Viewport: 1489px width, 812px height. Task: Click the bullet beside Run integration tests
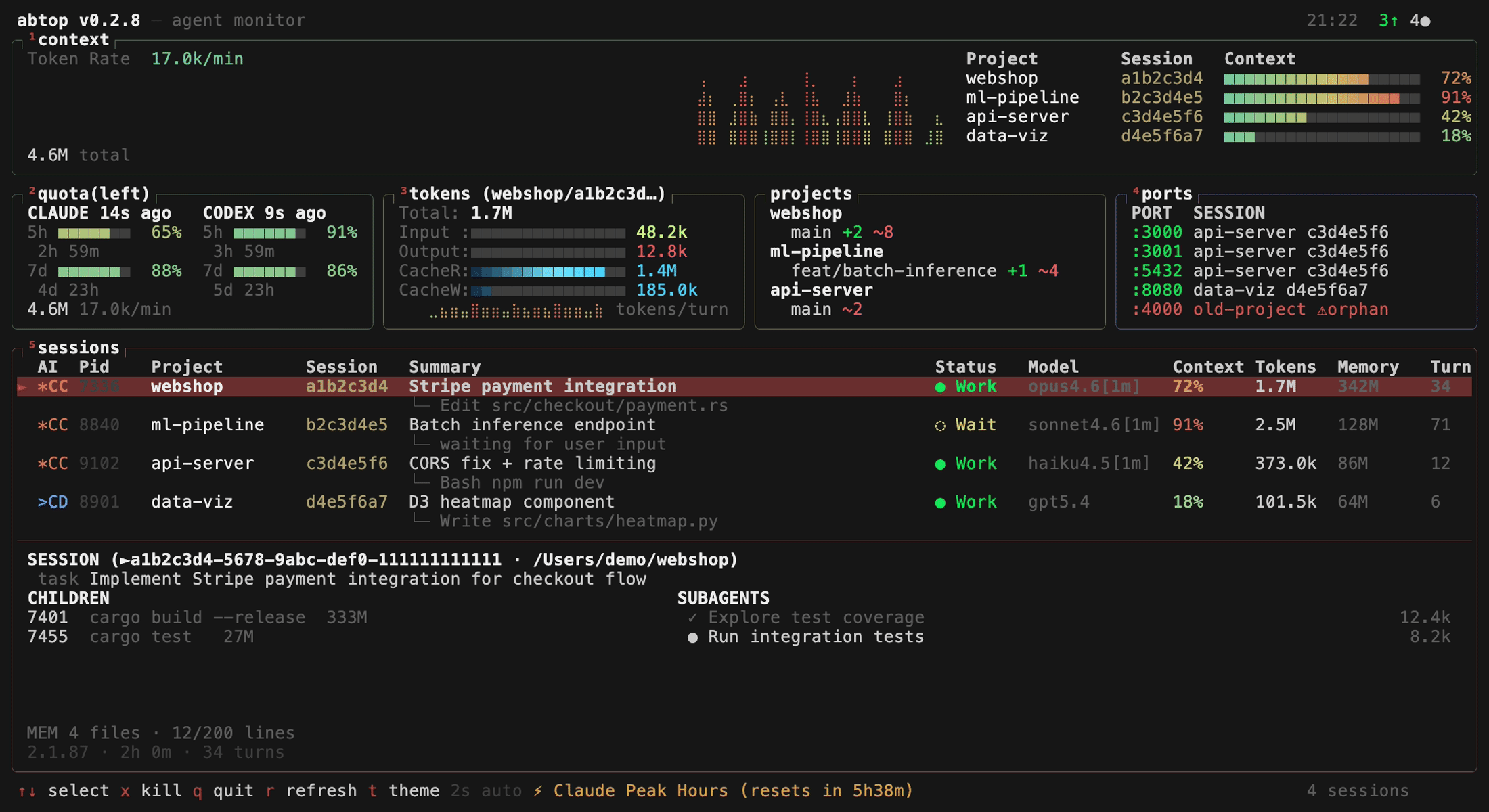692,637
